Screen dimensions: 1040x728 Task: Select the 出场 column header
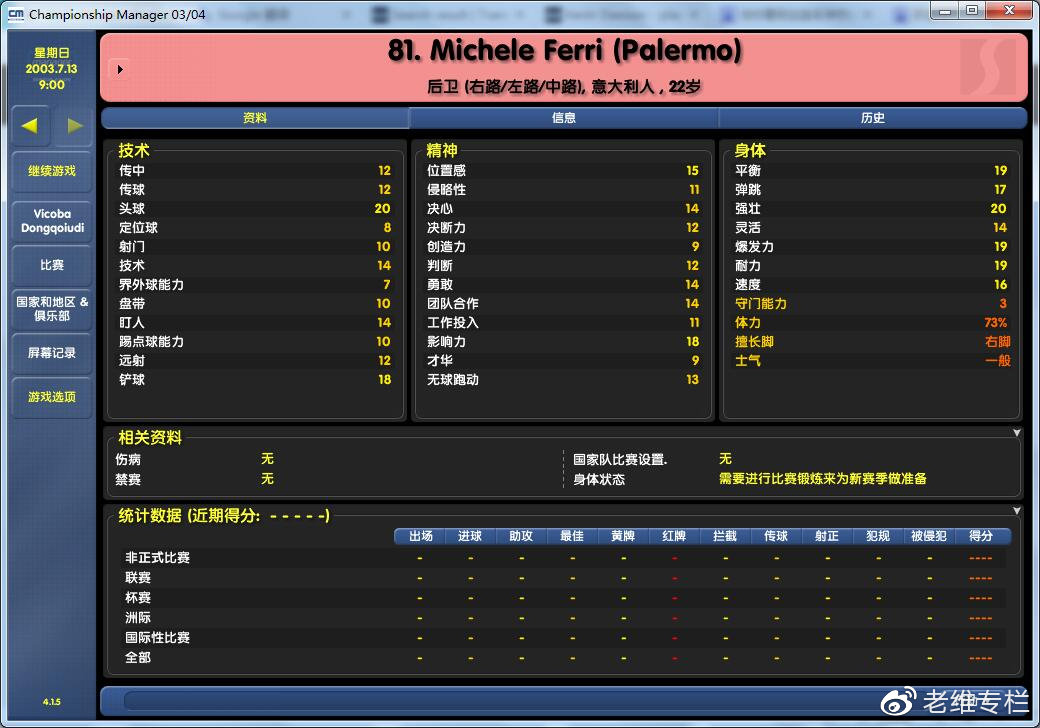(x=420, y=536)
